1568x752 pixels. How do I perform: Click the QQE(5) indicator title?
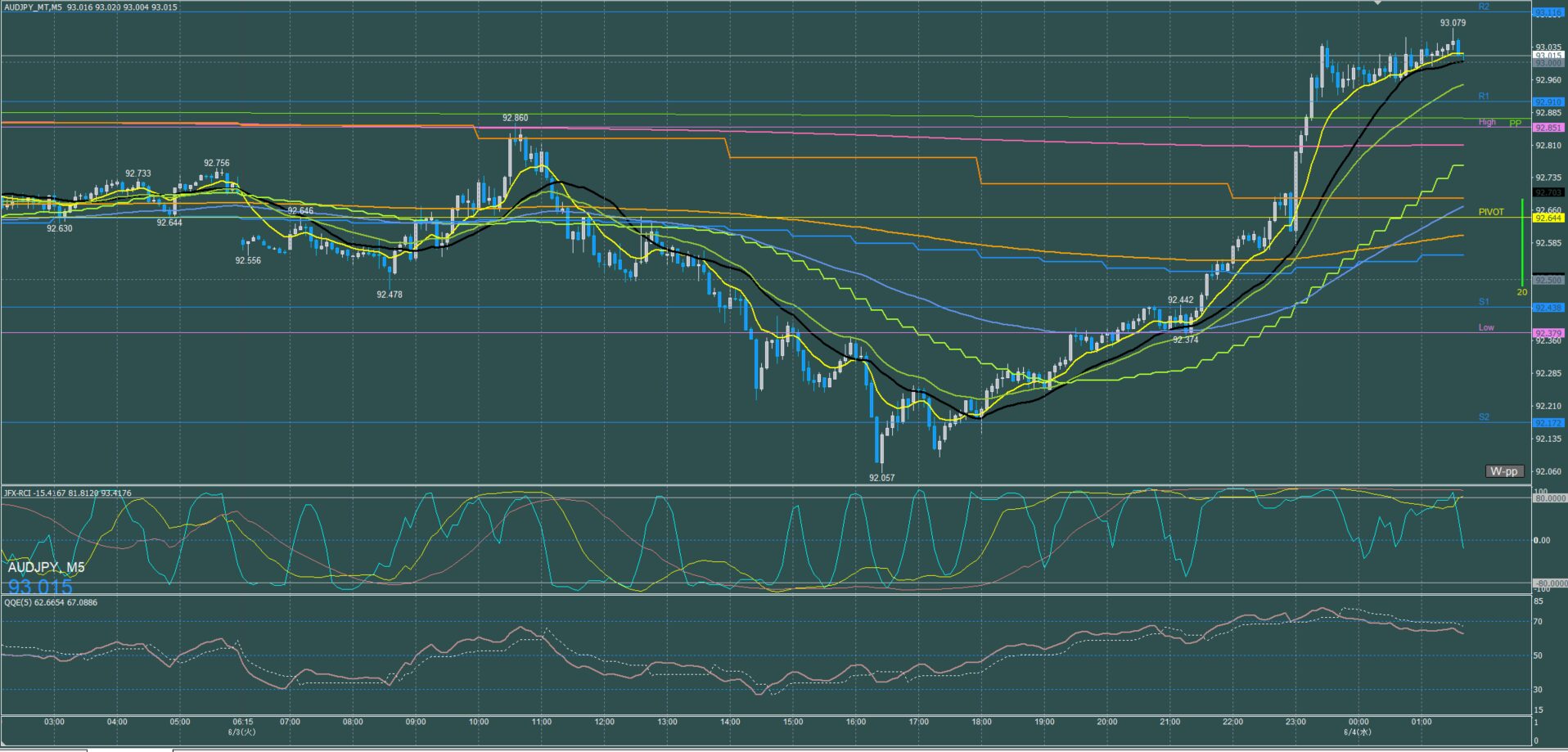pyautogui.click(x=51, y=602)
